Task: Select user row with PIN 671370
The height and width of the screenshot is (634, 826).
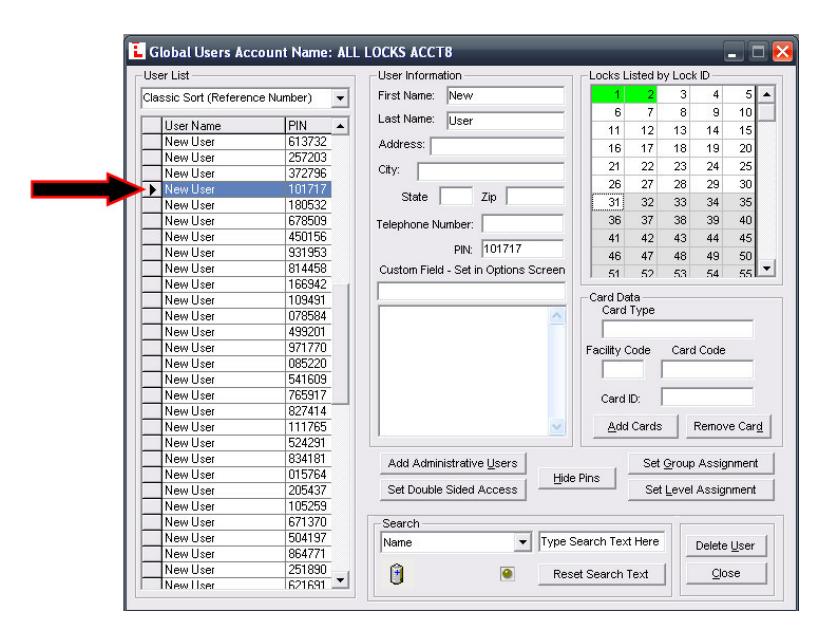Action: (237, 522)
